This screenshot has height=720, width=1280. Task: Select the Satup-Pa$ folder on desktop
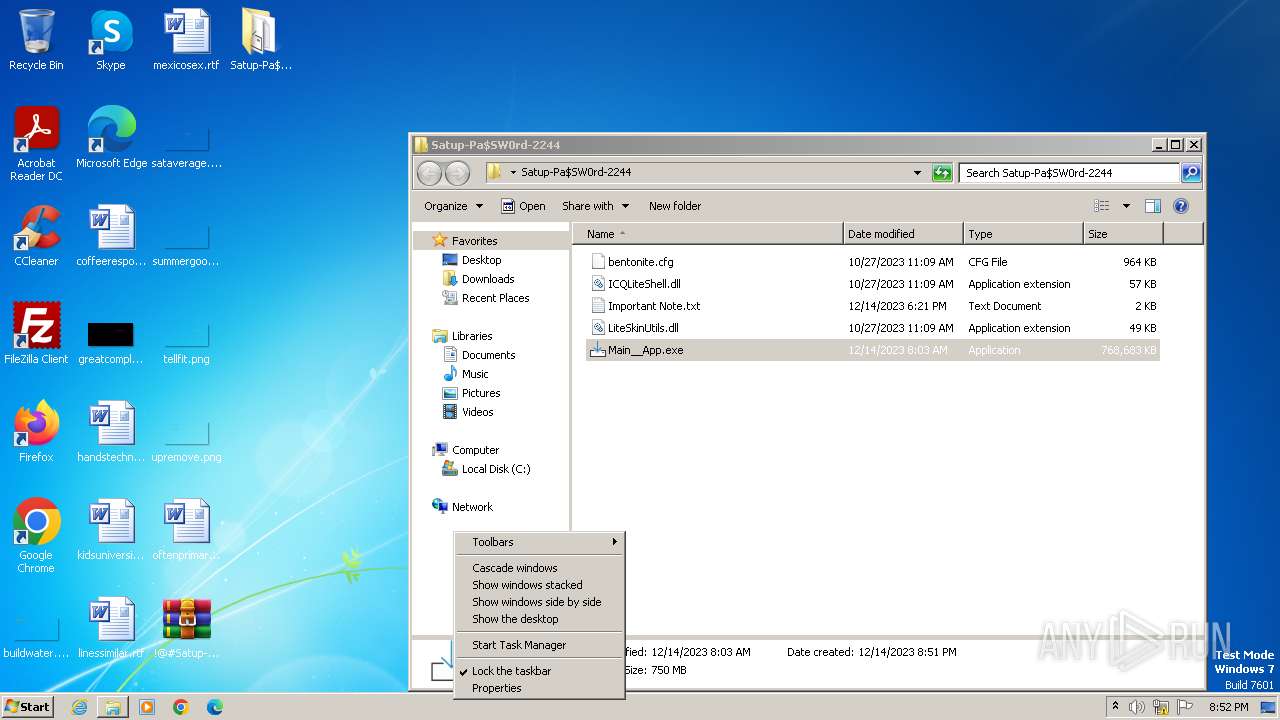pos(260,40)
